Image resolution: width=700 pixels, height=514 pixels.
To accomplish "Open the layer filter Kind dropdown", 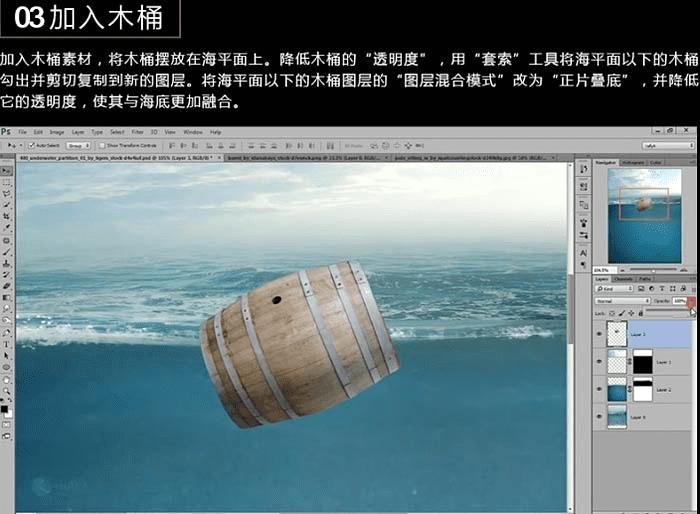I will 615,288.
